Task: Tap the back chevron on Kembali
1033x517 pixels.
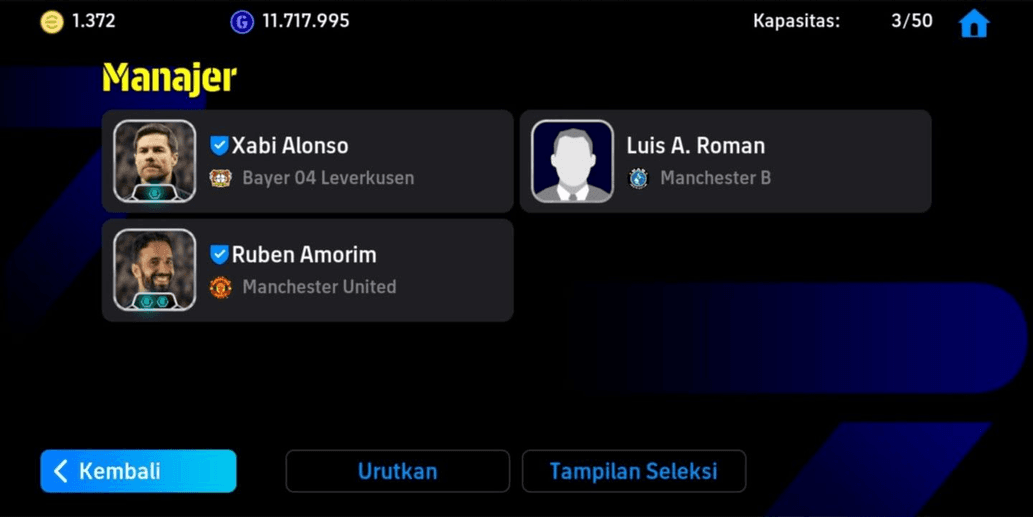Action: click(x=61, y=471)
